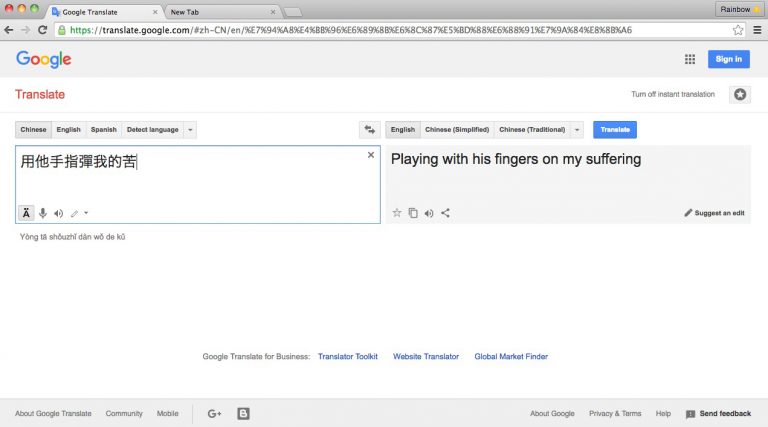Open the Google apps grid
The image size is (768, 427).
point(689,59)
